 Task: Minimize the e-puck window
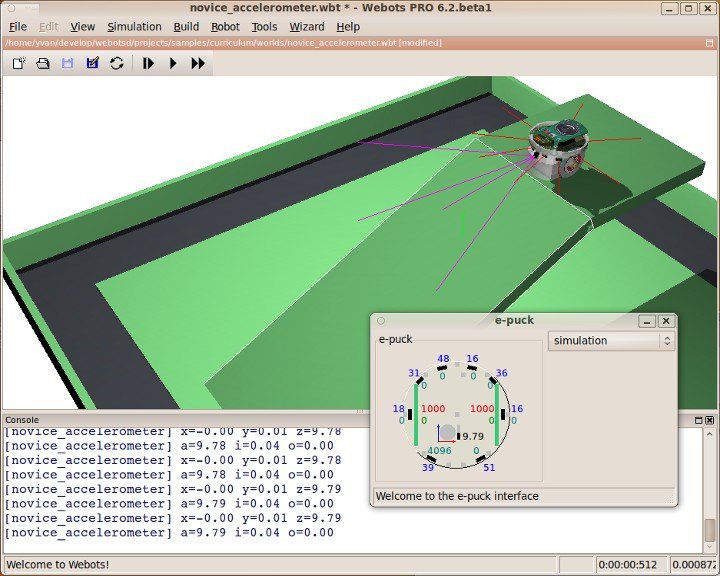[x=647, y=321]
